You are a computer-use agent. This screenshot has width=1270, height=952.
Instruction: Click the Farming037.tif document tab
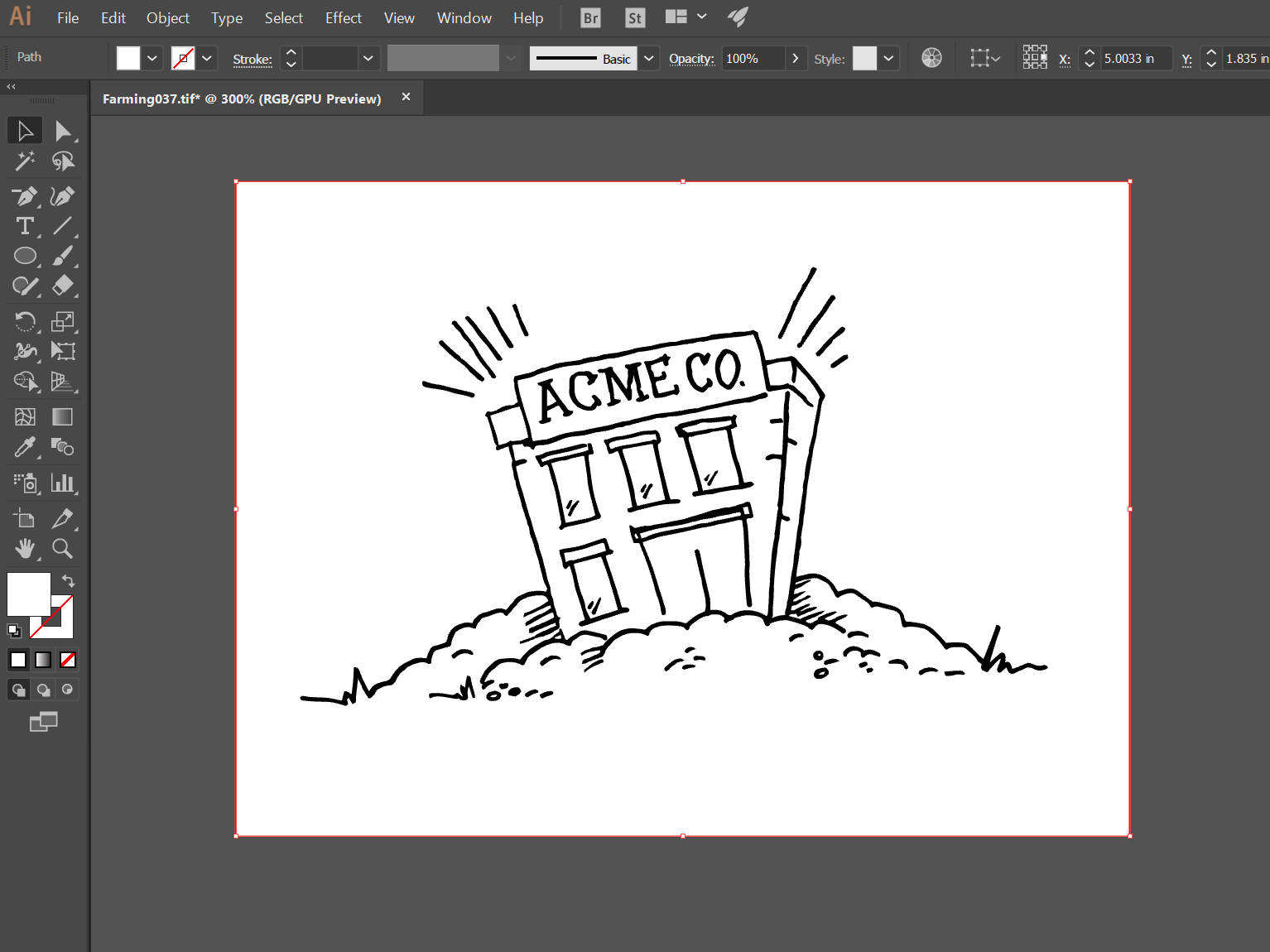(240, 98)
